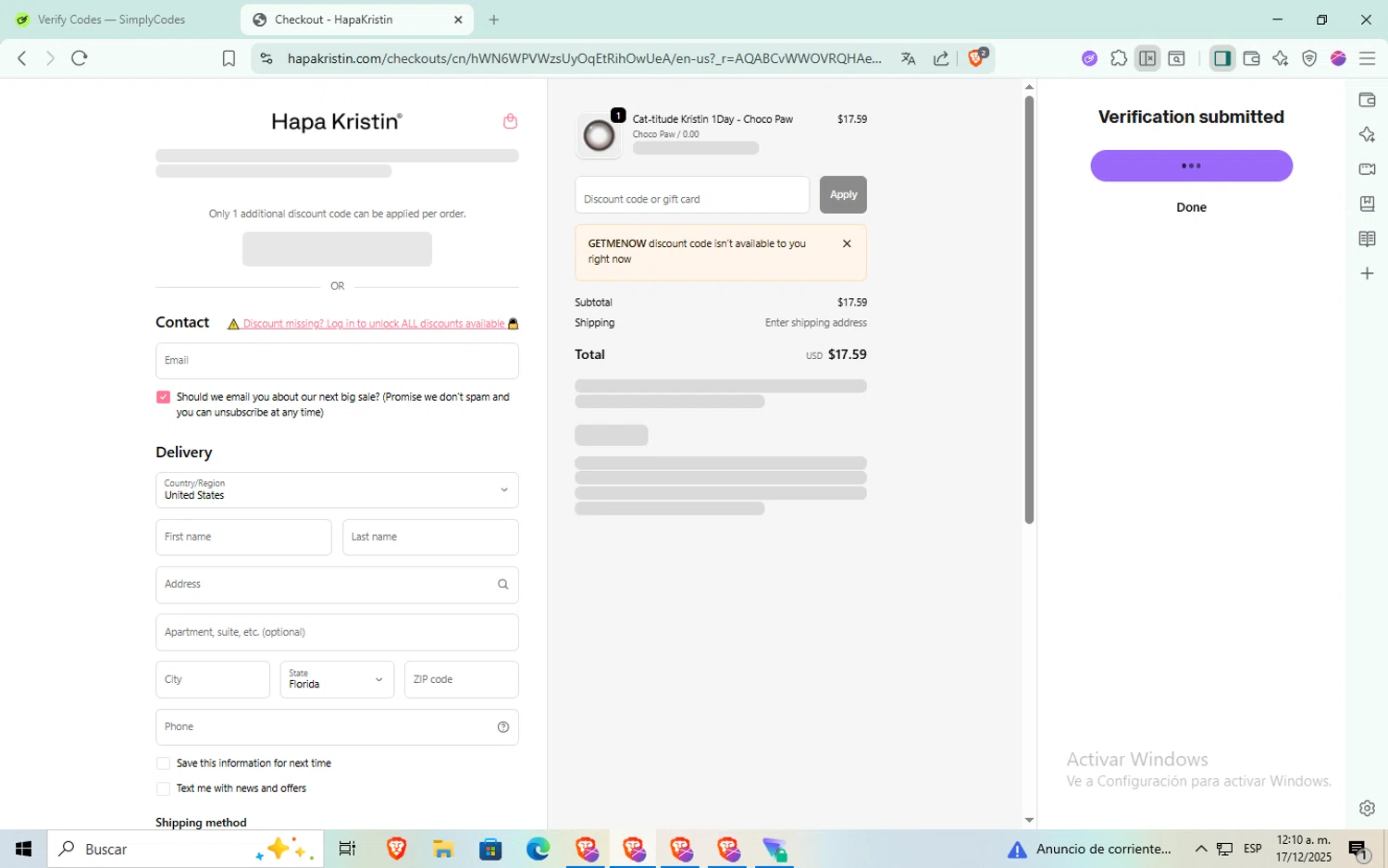This screenshot has height=868, width=1388.
Task: Bookmark this page with the bookmark icon
Action: click(229, 58)
